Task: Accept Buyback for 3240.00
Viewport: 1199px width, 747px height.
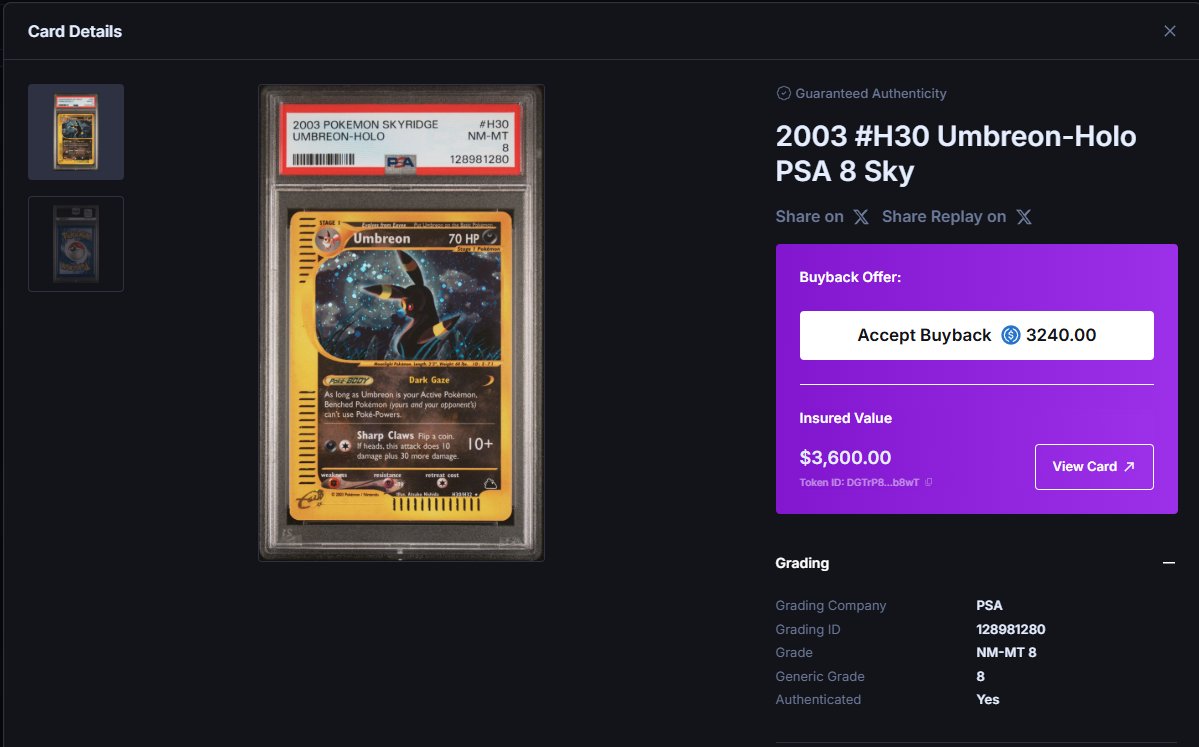Action: (x=976, y=335)
